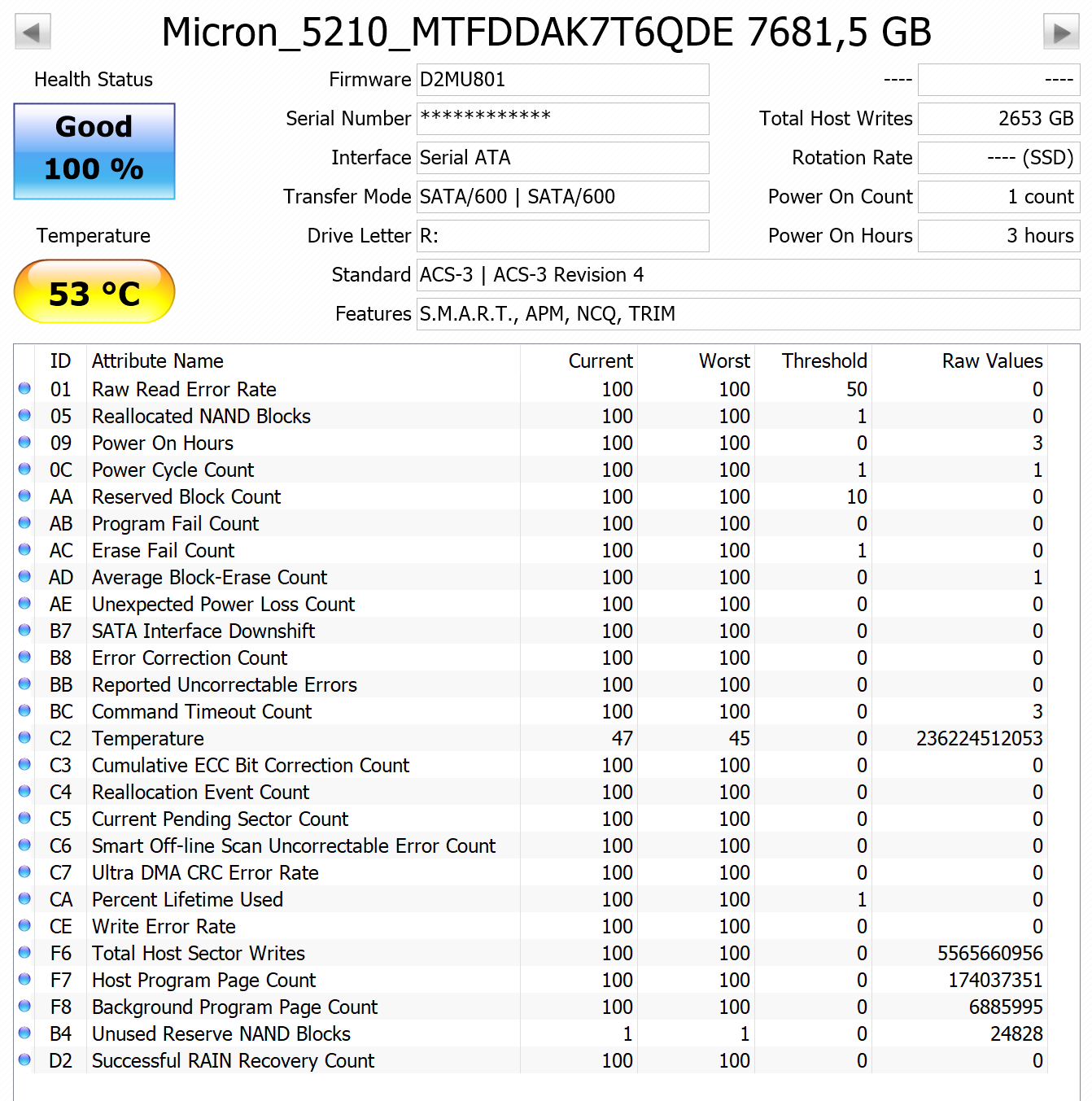Click the Total Host Writes value of 2653 GB
The image size is (1092, 1101).
coord(998,118)
